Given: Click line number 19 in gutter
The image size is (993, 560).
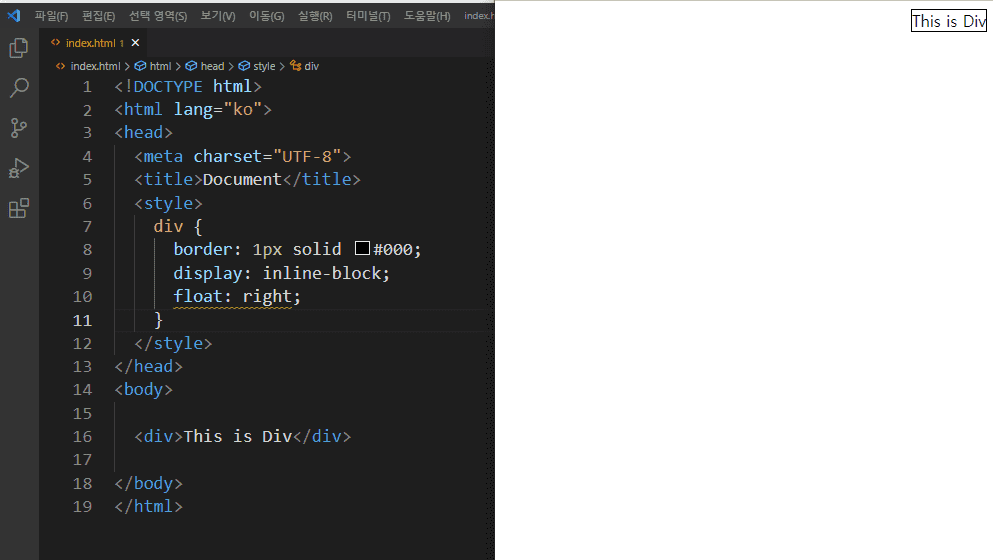Looking at the screenshot, I should pyautogui.click(x=82, y=507).
